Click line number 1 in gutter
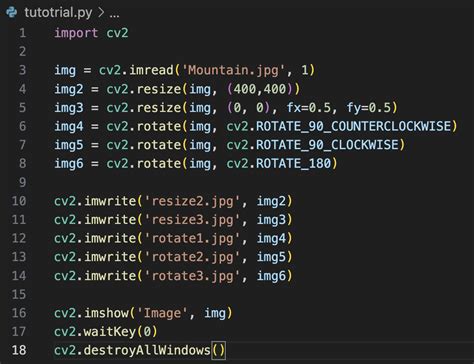The width and height of the screenshot is (474, 364). tap(22, 33)
